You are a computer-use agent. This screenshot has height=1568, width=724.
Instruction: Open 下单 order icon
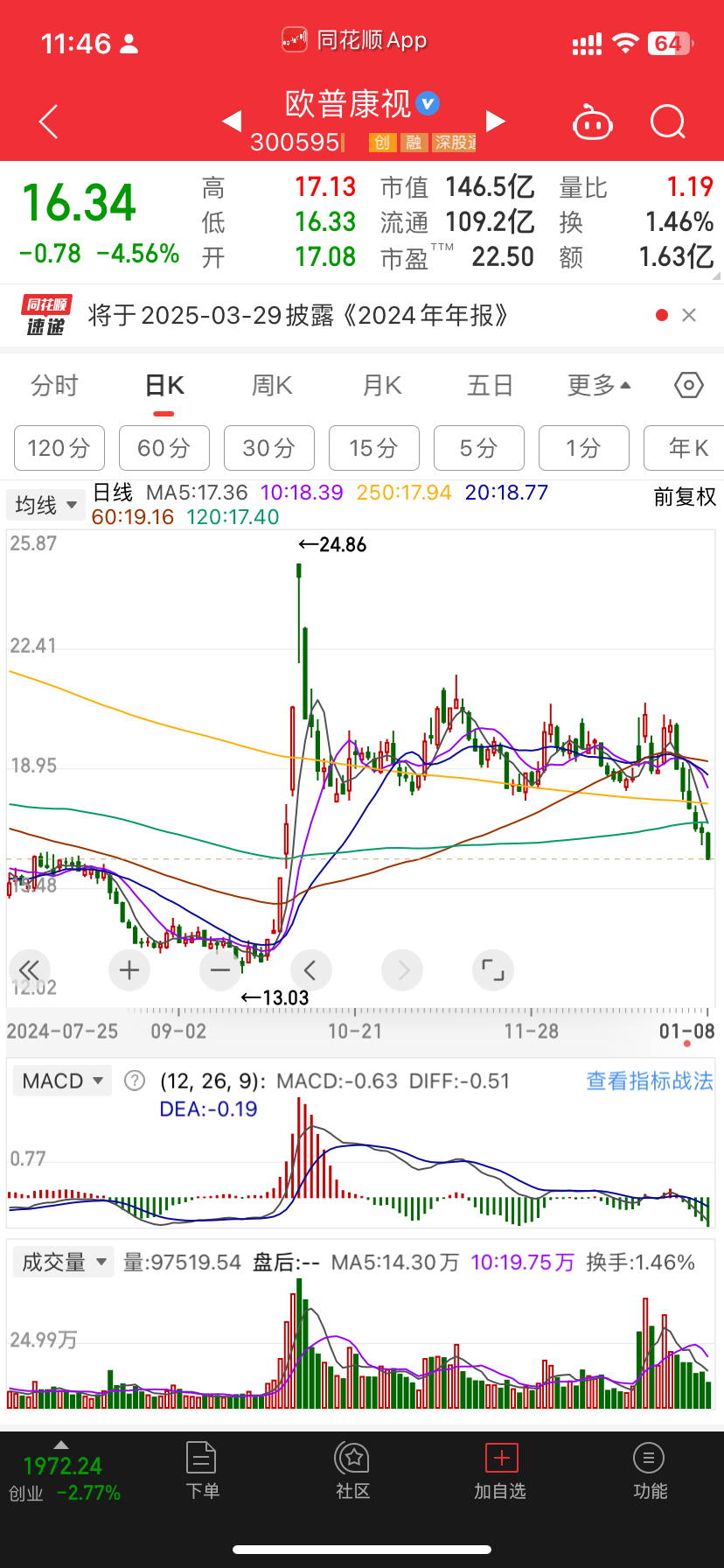pyautogui.click(x=202, y=1470)
